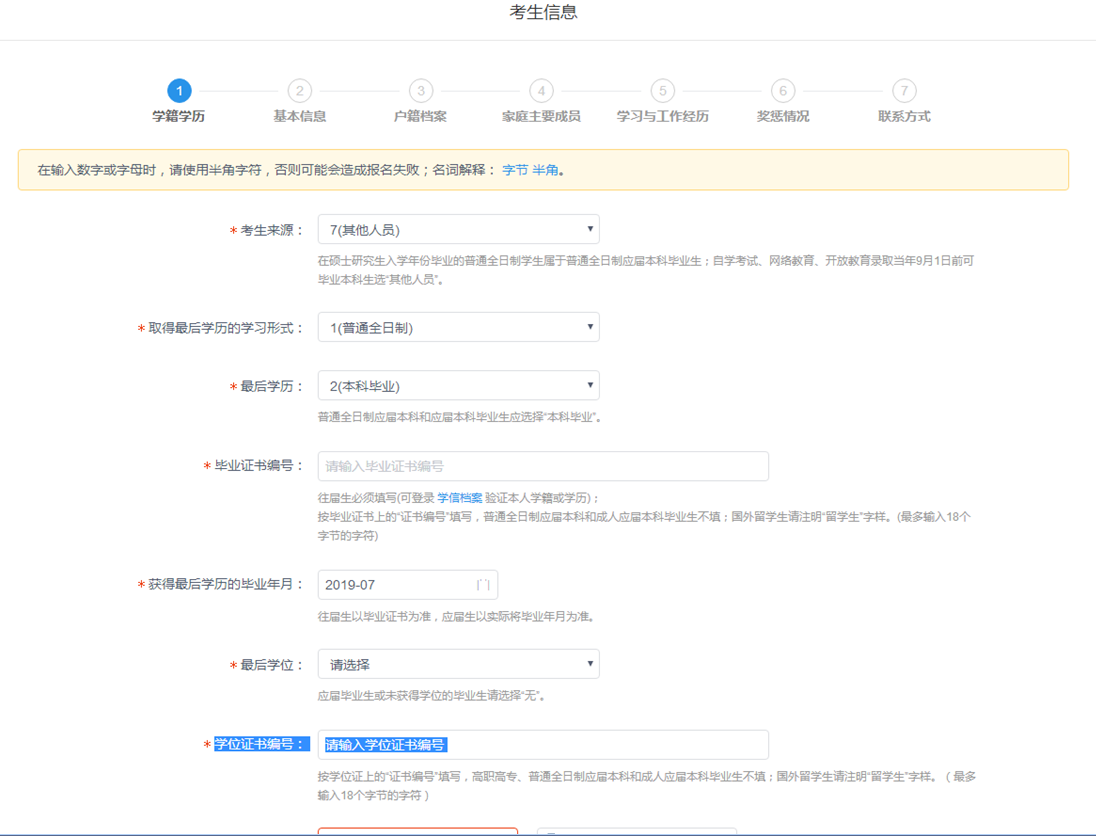Click the 2019-07 graduation date field
This screenshot has height=836, width=1096.
pos(395,585)
